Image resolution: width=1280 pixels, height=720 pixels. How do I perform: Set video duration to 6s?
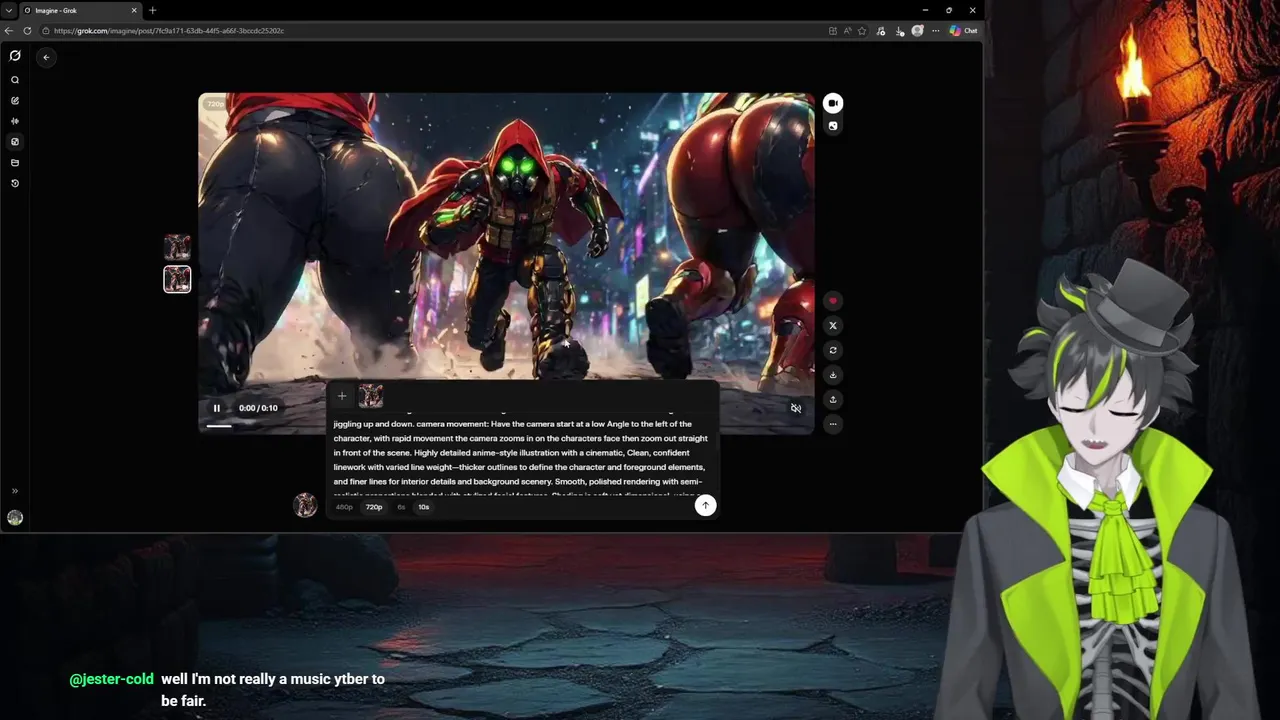tap(401, 507)
